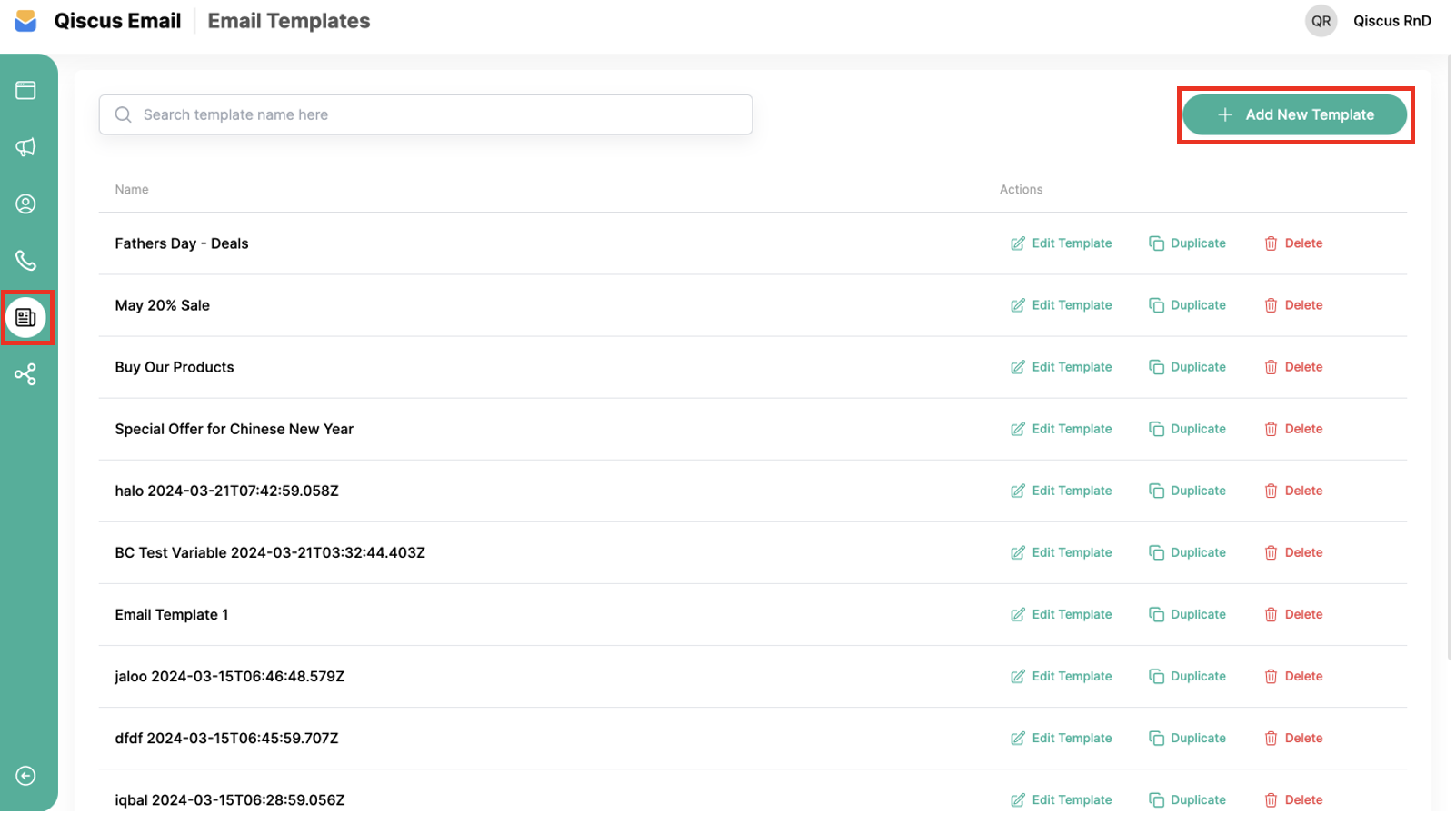Open the integrations share-nodes sidebar icon
Image resolution: width=1456 pixels, height=814 pixels.
tap(25, 374)
